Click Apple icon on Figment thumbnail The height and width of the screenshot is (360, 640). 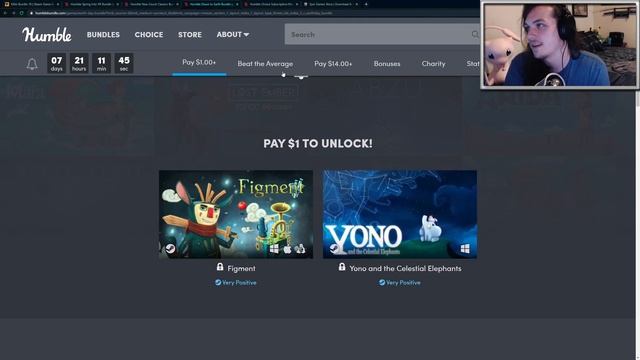[x=287, y=248]
